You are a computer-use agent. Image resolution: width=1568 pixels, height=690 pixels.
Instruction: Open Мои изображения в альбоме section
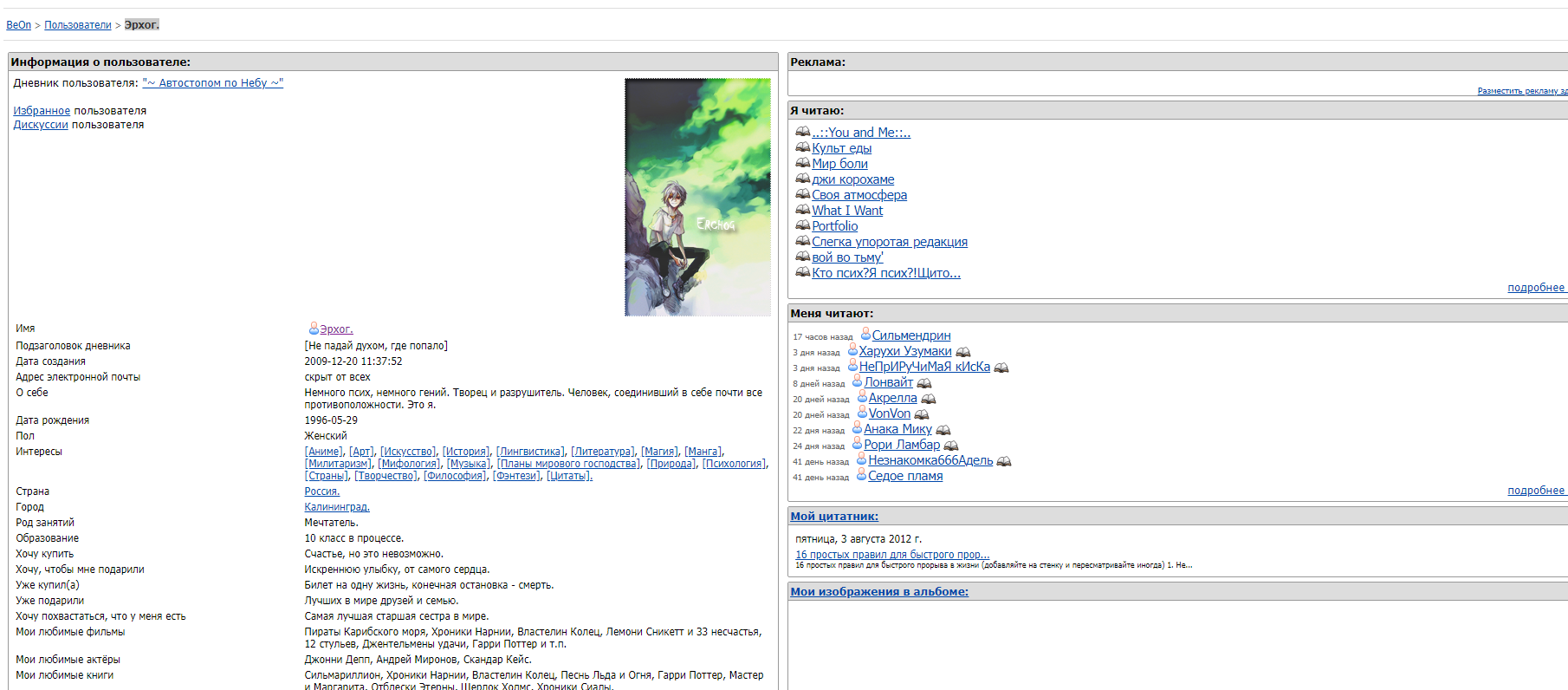click(878, 592)
